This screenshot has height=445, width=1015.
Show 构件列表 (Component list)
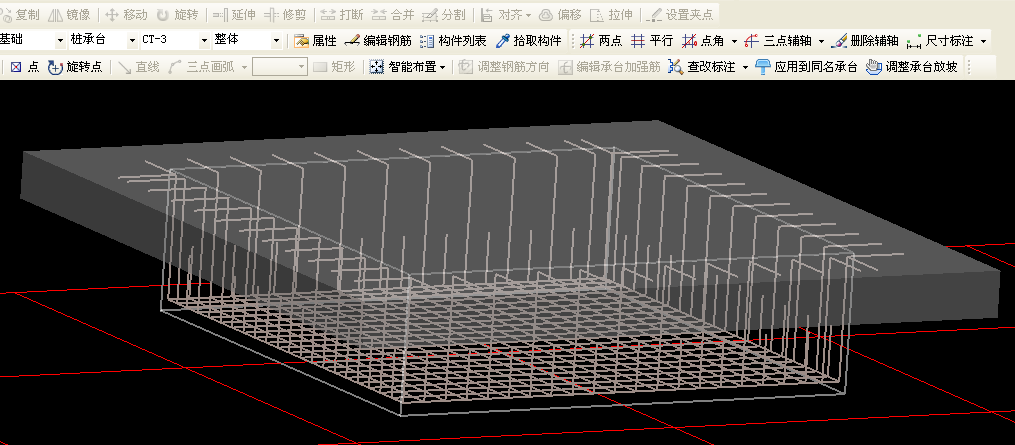pyautogui.click(x=453, y=41)
